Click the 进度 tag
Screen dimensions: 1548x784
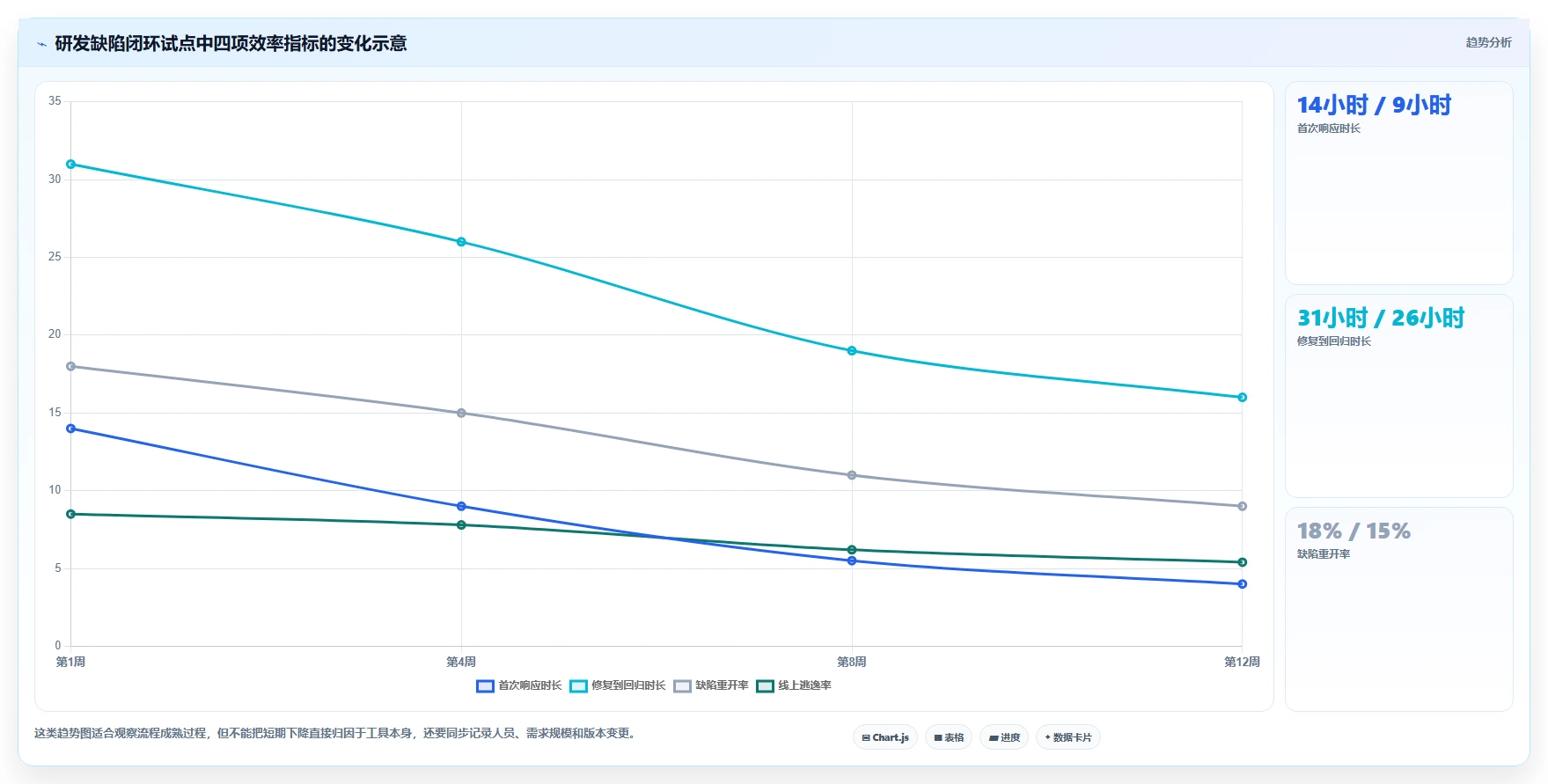(x=1004, y=737)
